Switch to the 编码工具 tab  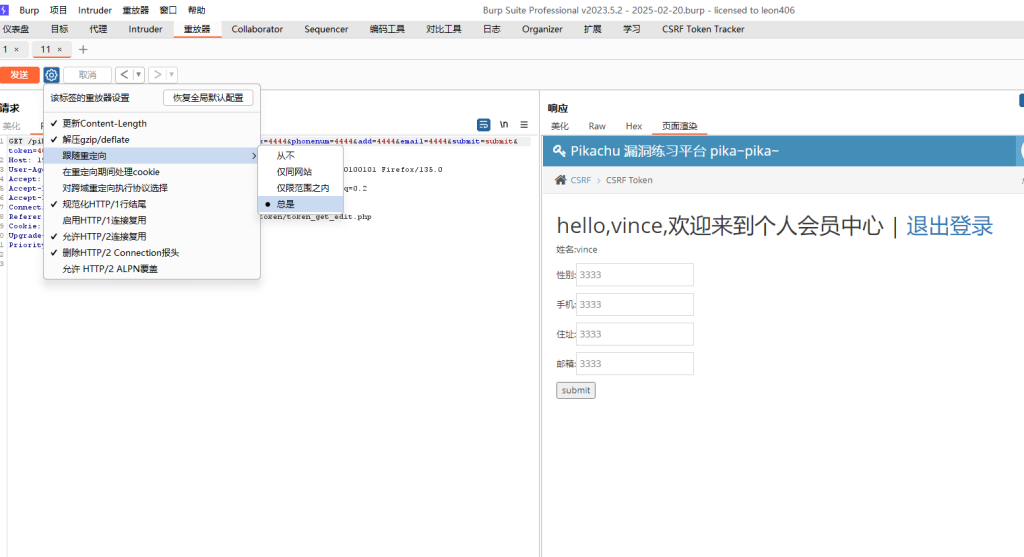click(x=387, y=29)
